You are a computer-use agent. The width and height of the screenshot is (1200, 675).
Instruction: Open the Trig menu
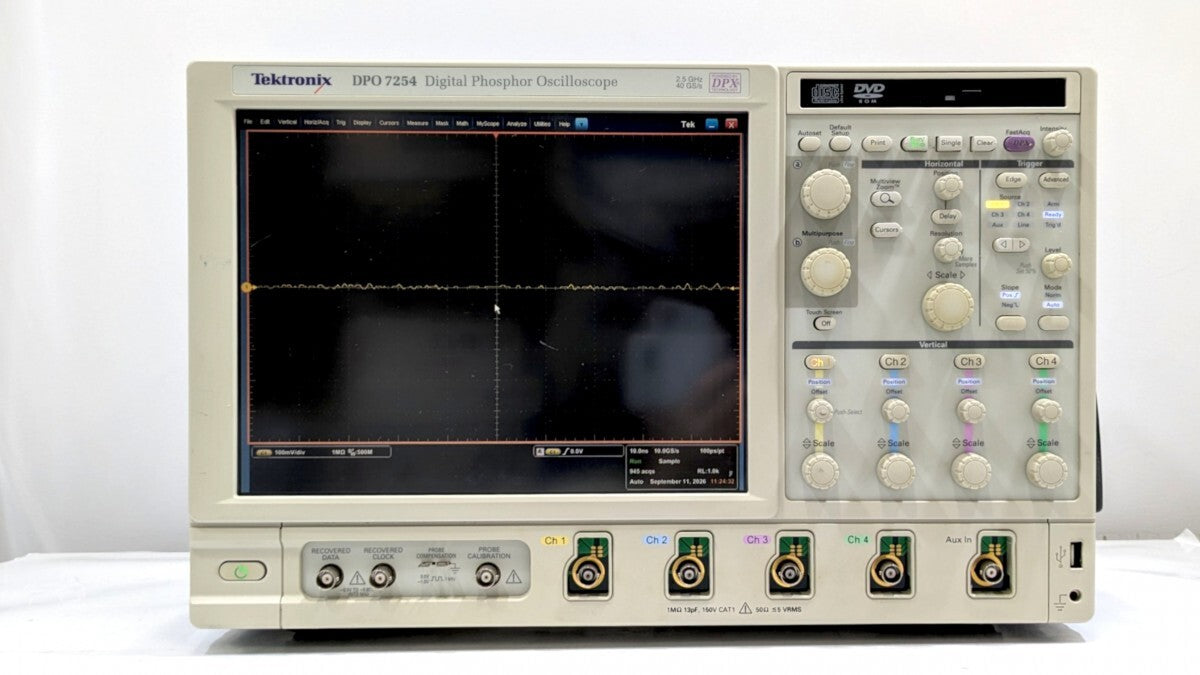(x=341, y=122)
